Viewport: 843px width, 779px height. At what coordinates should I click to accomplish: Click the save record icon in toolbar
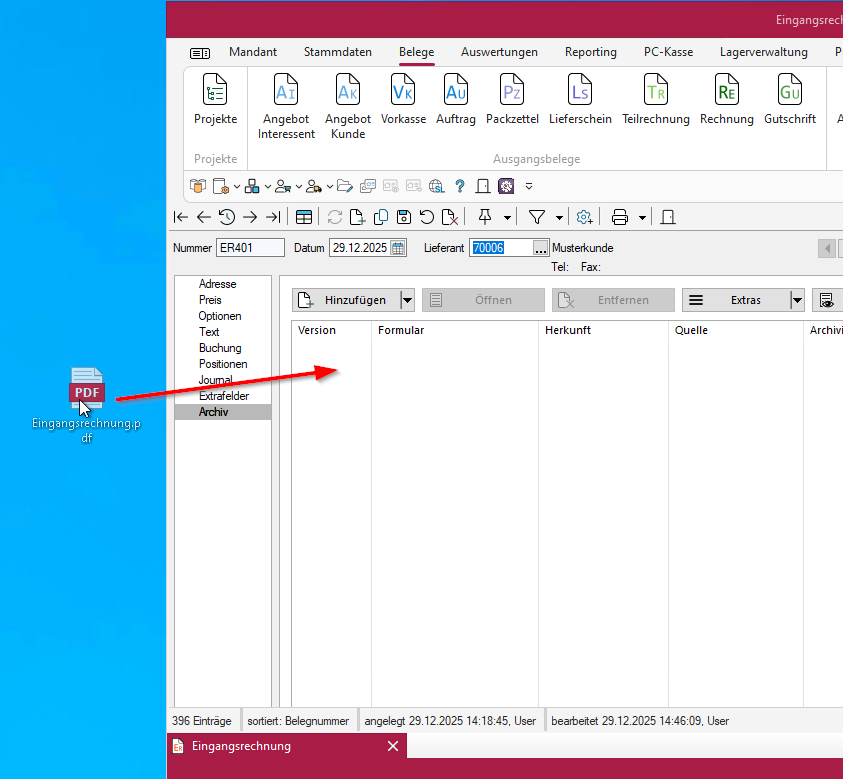(405, 216)
